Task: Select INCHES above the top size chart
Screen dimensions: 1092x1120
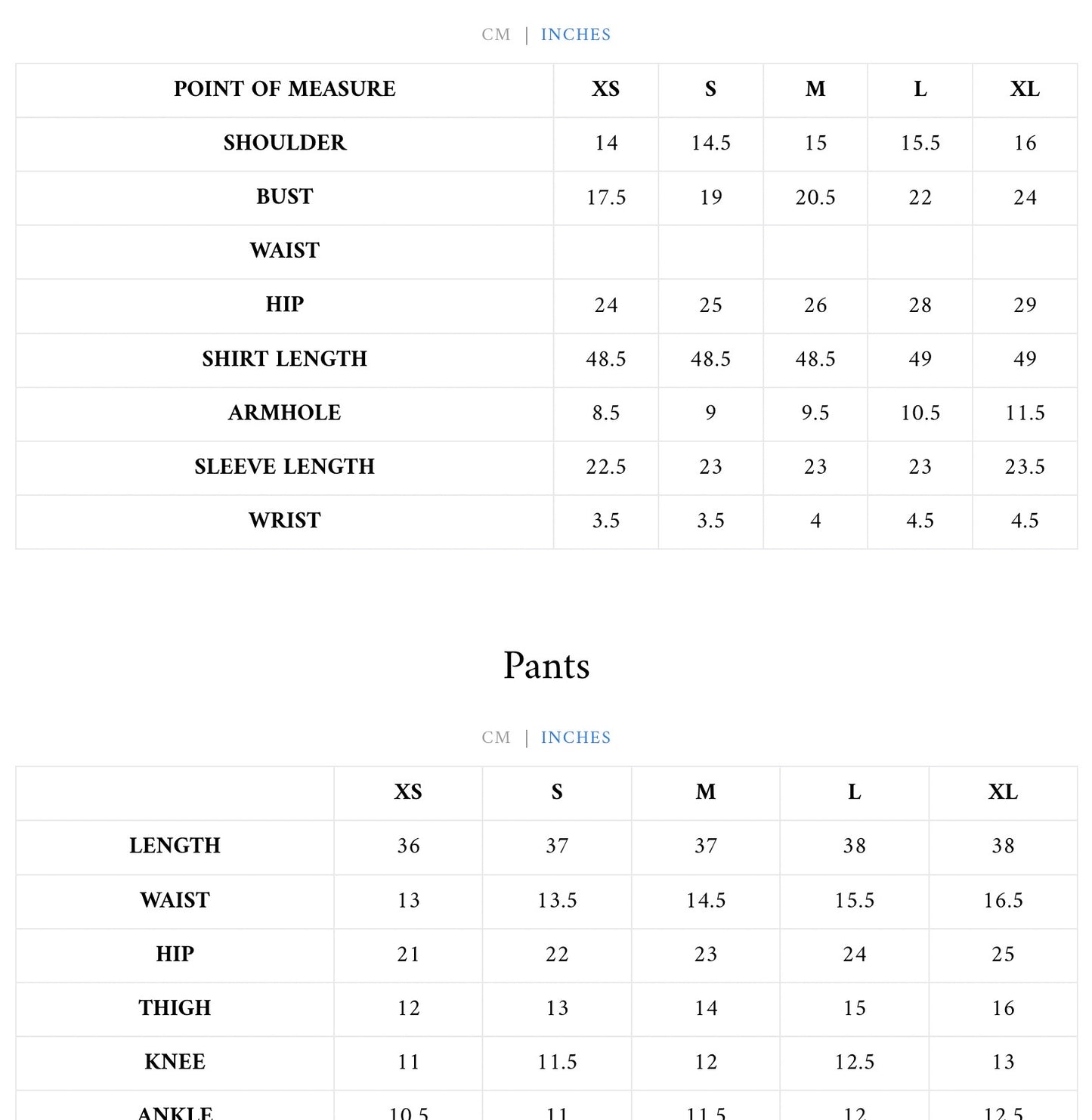Action: [575, 35]
